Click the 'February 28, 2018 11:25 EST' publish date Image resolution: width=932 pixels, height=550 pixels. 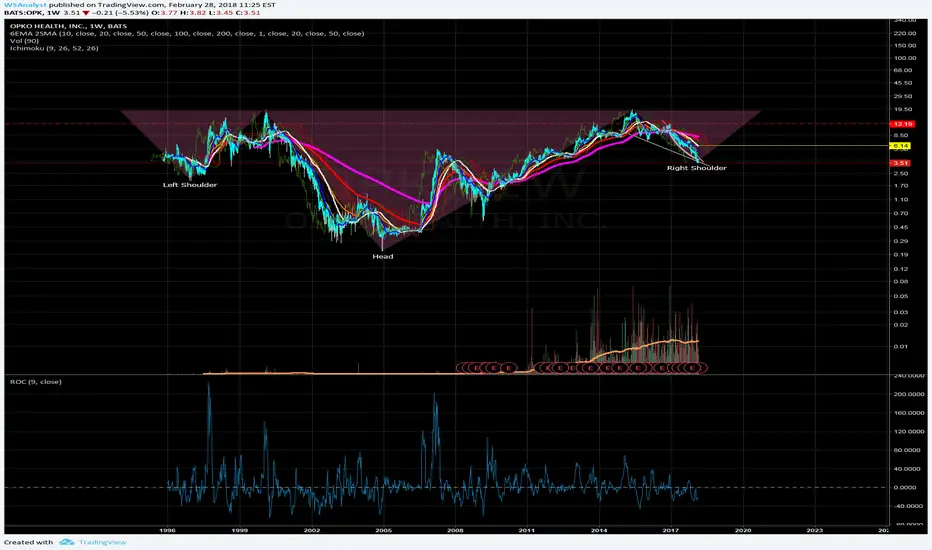[222, 5]
